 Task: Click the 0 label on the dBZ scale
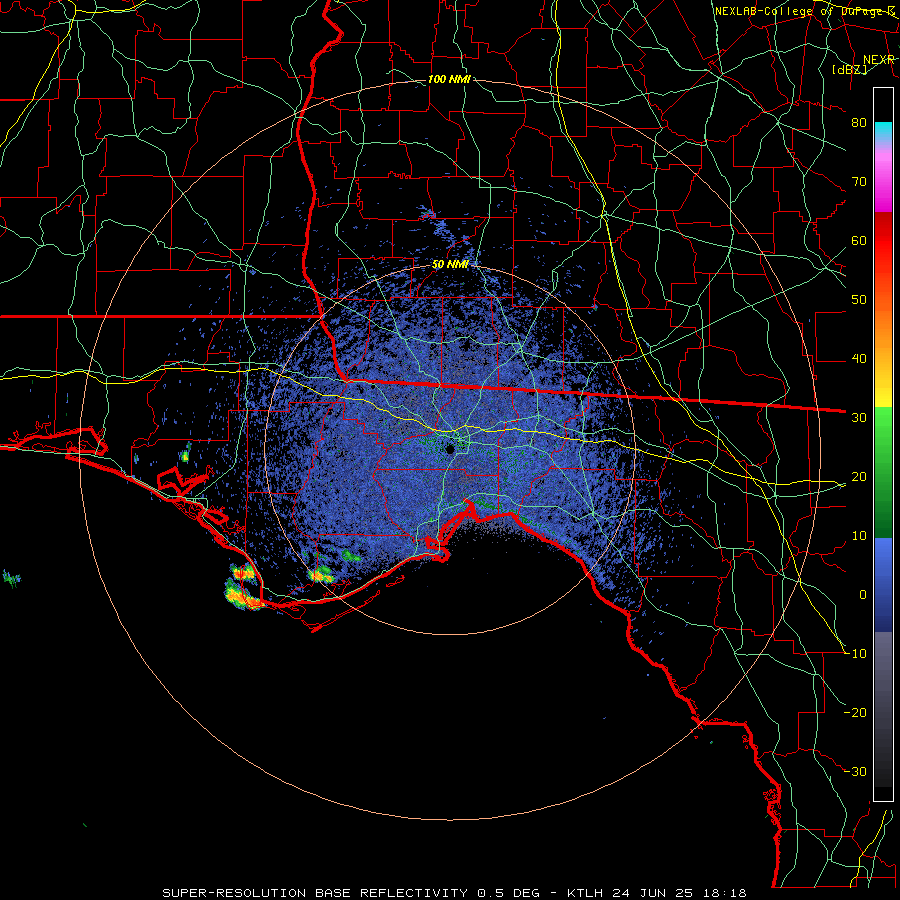tap(863, 595)
